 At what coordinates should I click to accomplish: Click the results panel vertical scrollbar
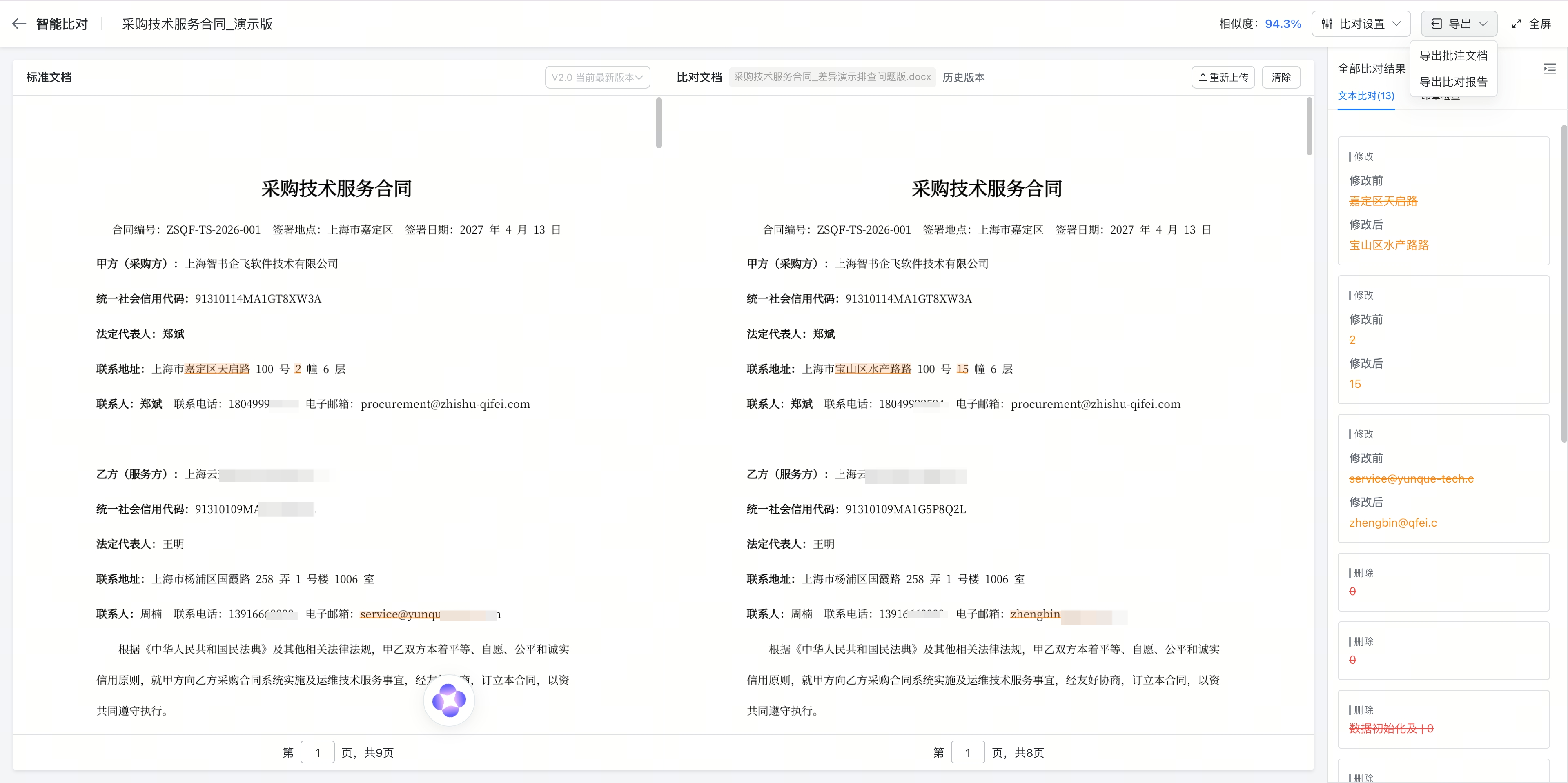[1564, 283]
